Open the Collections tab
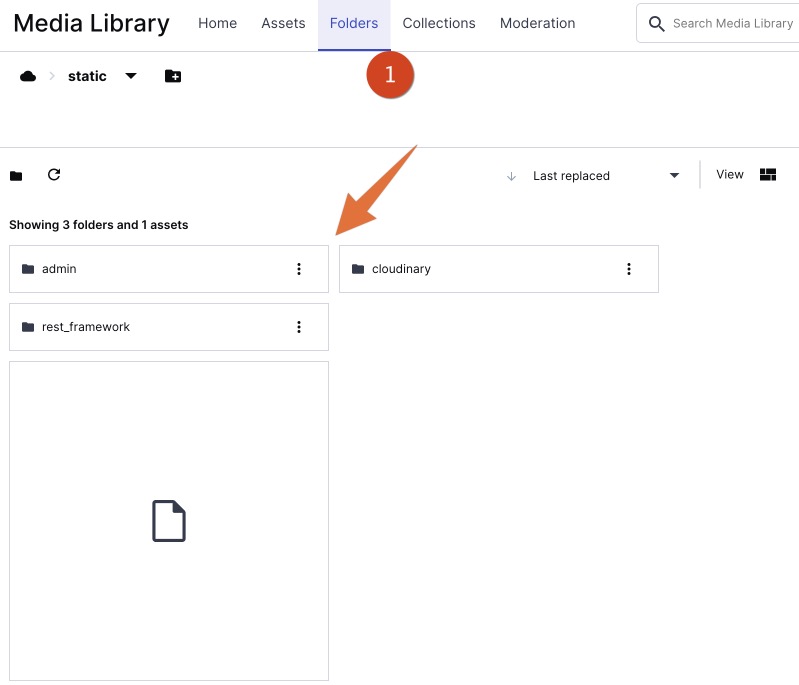799x685 pixels. click(439, 23)
